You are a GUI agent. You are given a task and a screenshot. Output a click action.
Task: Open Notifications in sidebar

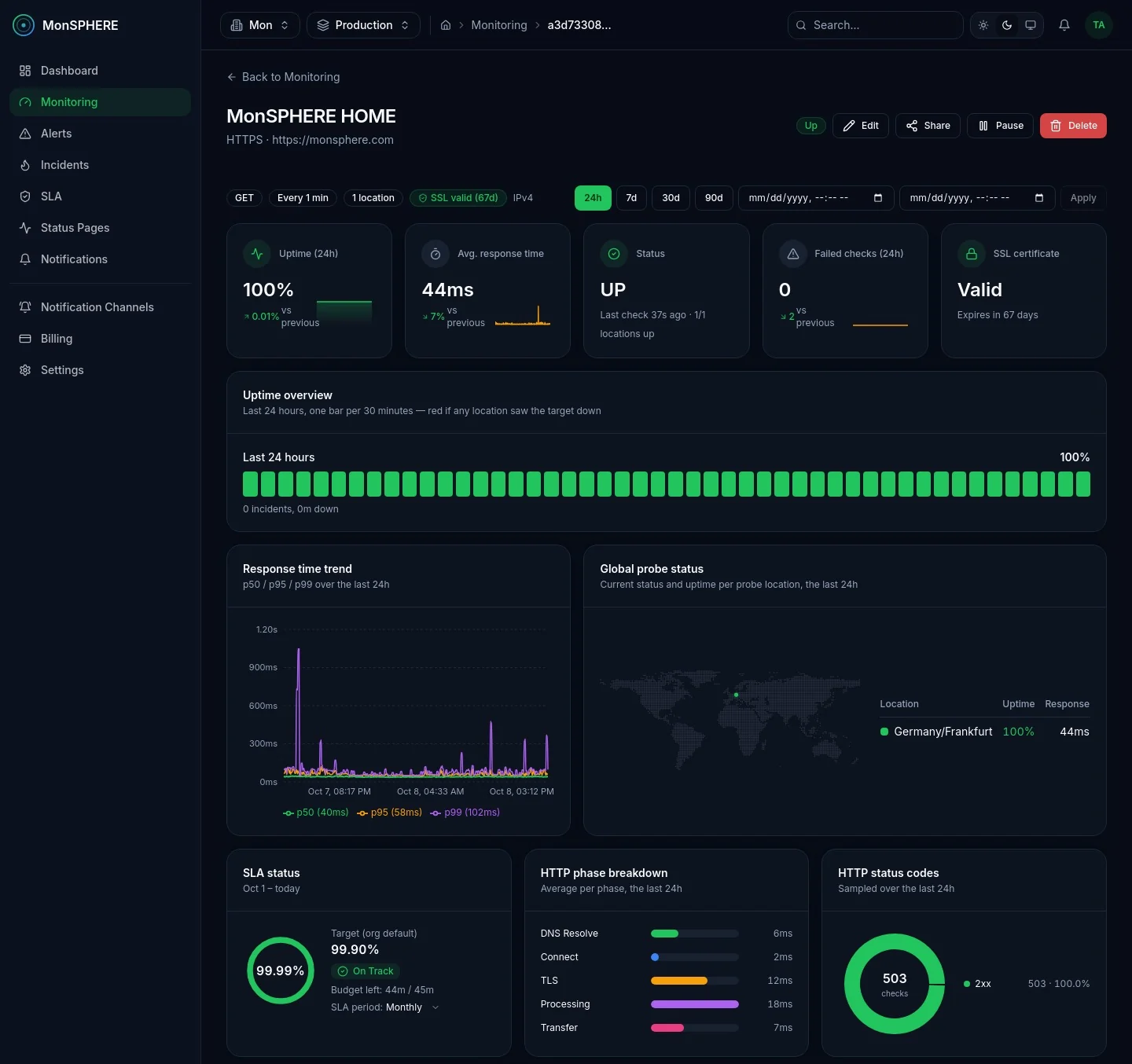[x=100, y=259]
